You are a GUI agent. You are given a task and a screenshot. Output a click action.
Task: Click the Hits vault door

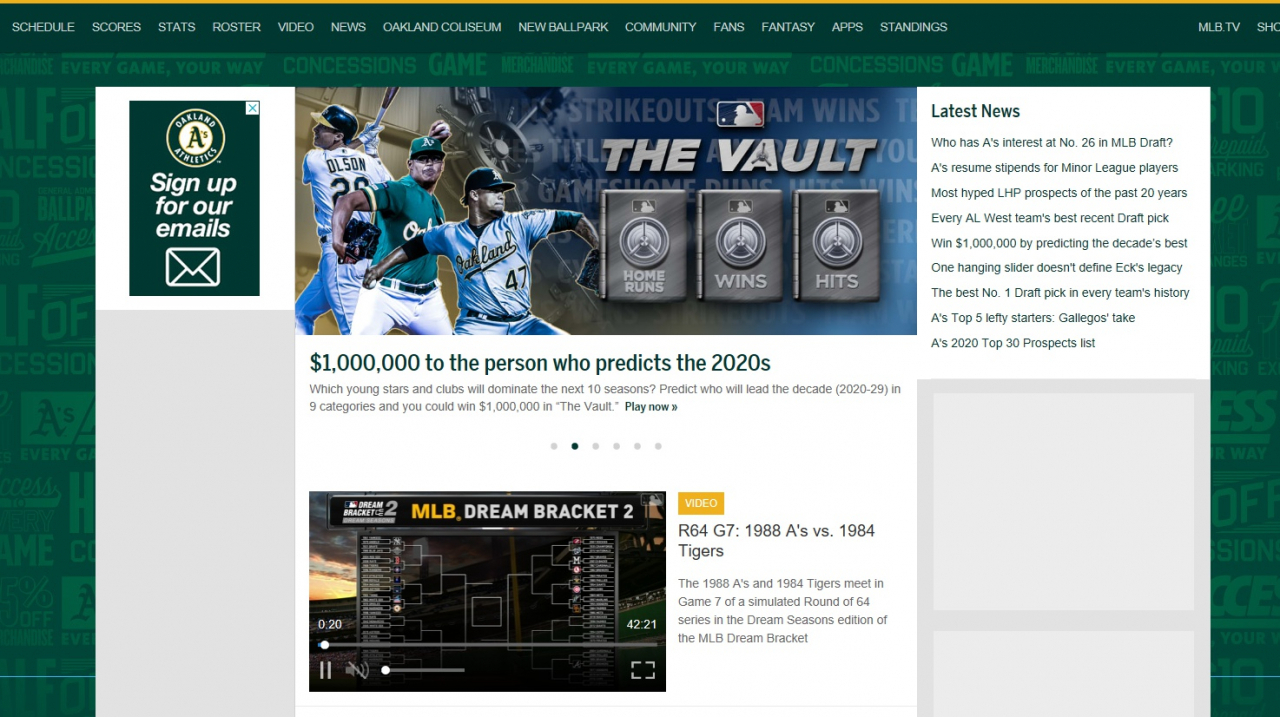pos(837,246)
